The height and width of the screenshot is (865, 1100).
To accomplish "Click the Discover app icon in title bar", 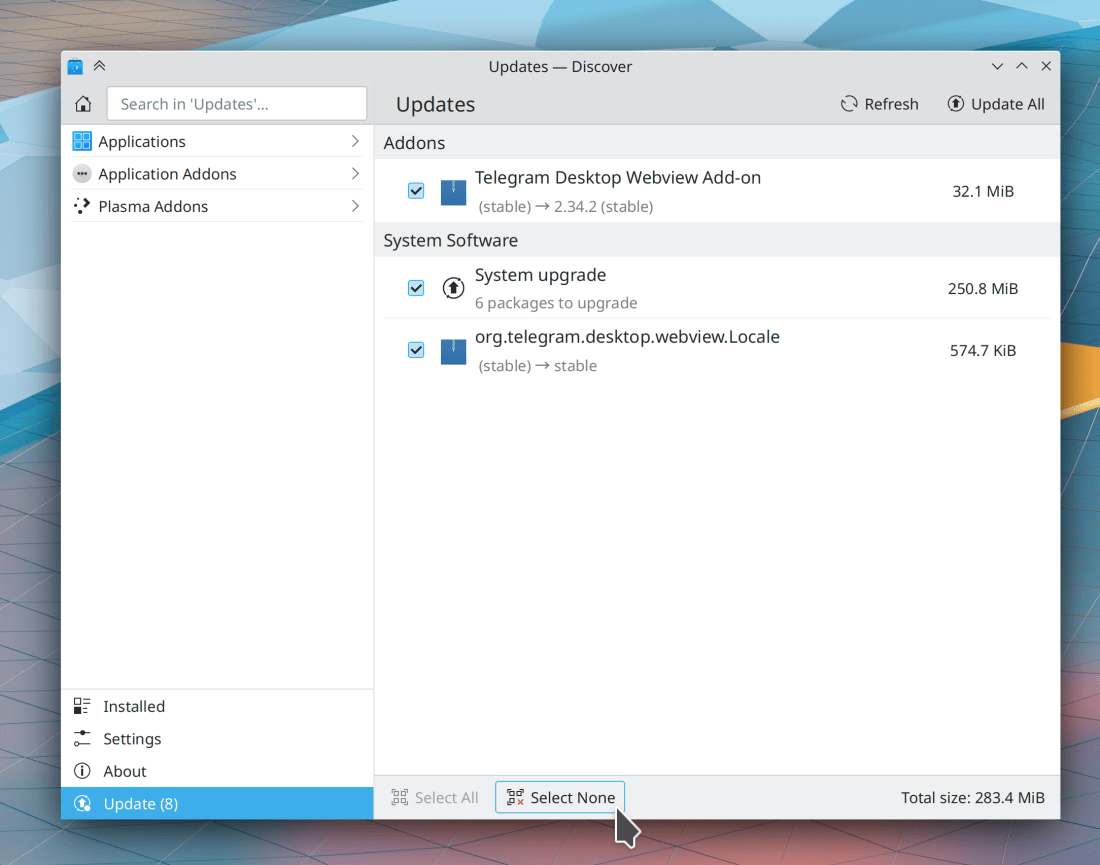I will [75, 67].
